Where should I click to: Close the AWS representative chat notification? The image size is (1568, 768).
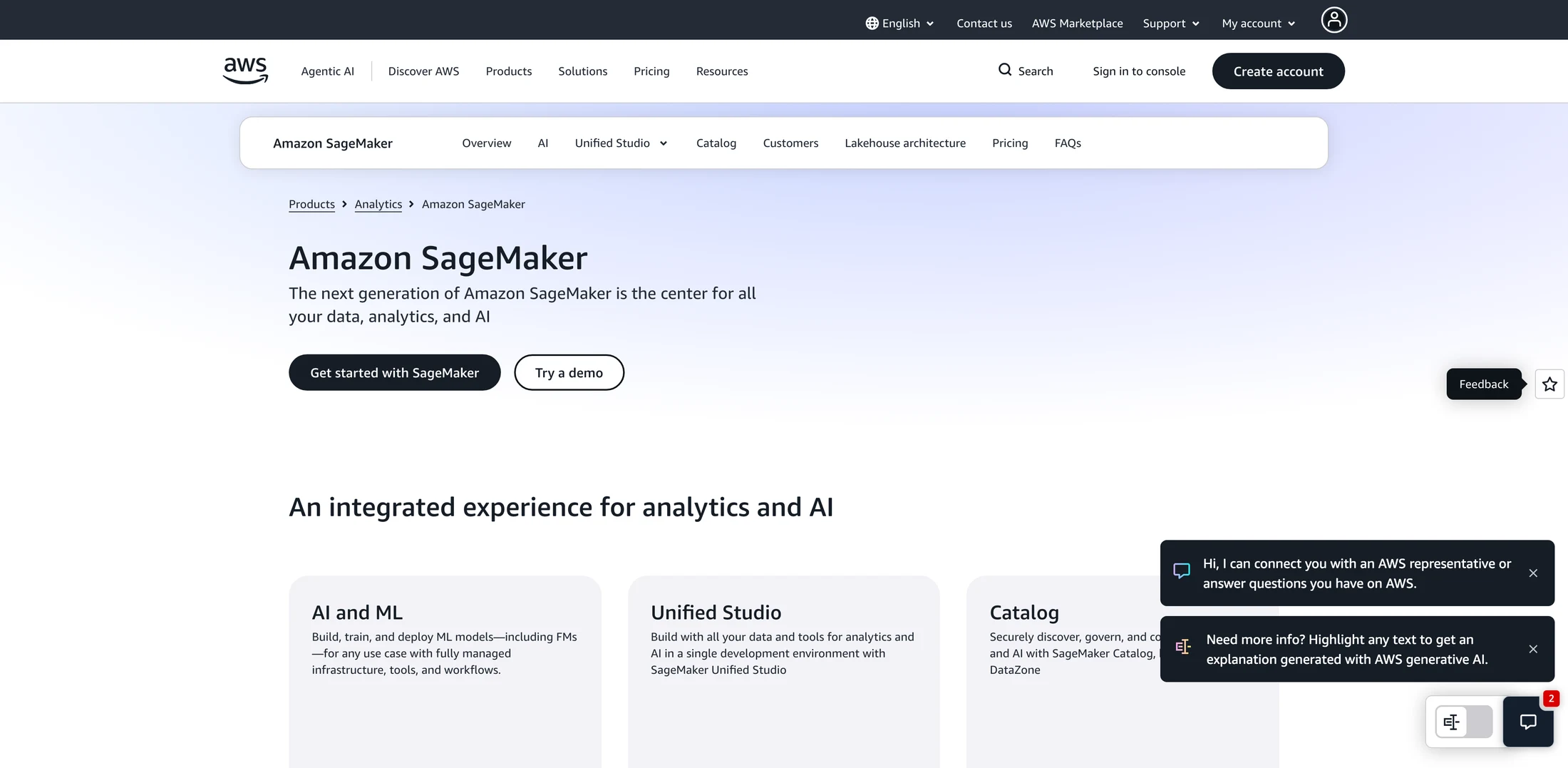(1533, 573)
